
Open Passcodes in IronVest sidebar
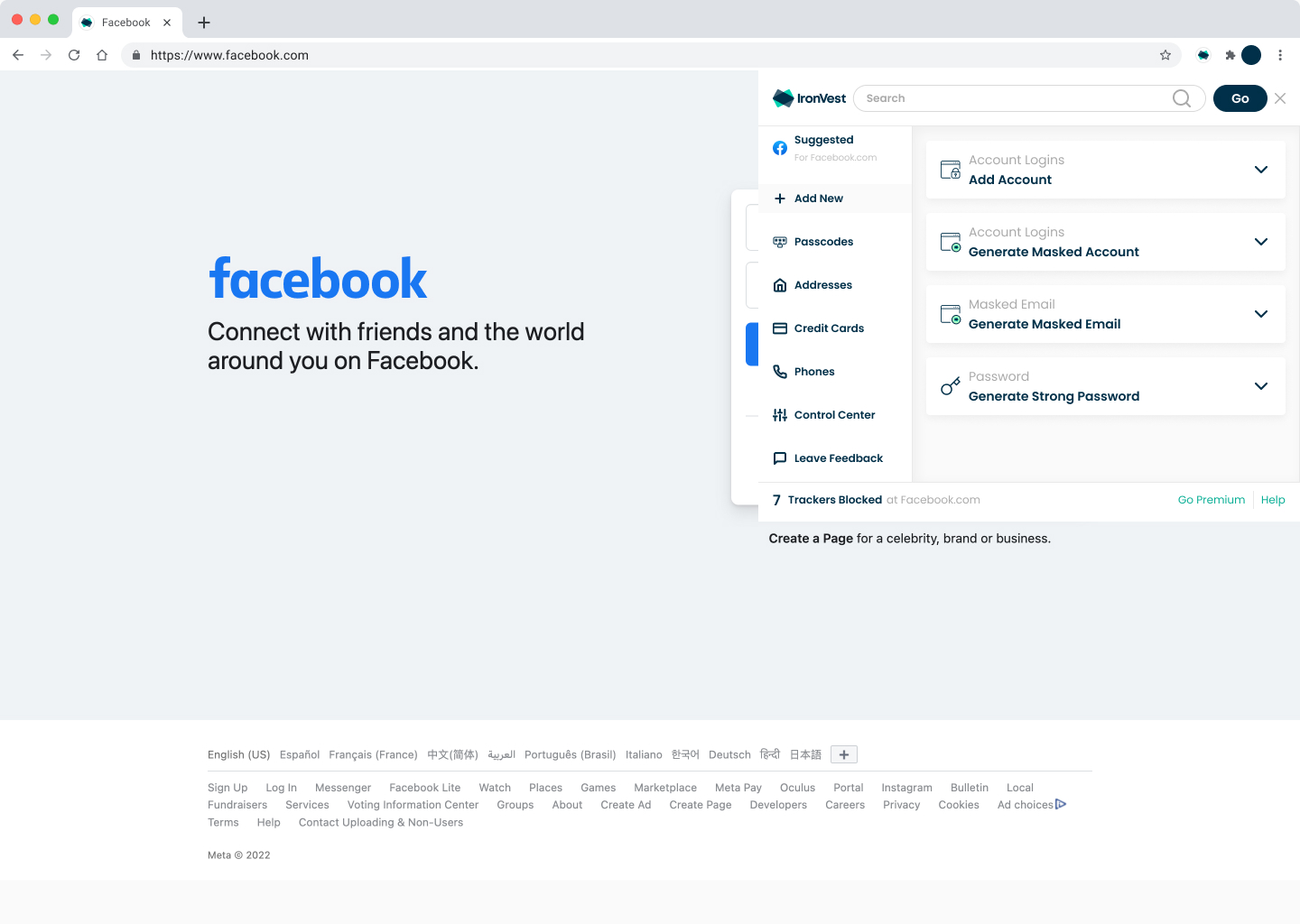(x=835, y=242)
